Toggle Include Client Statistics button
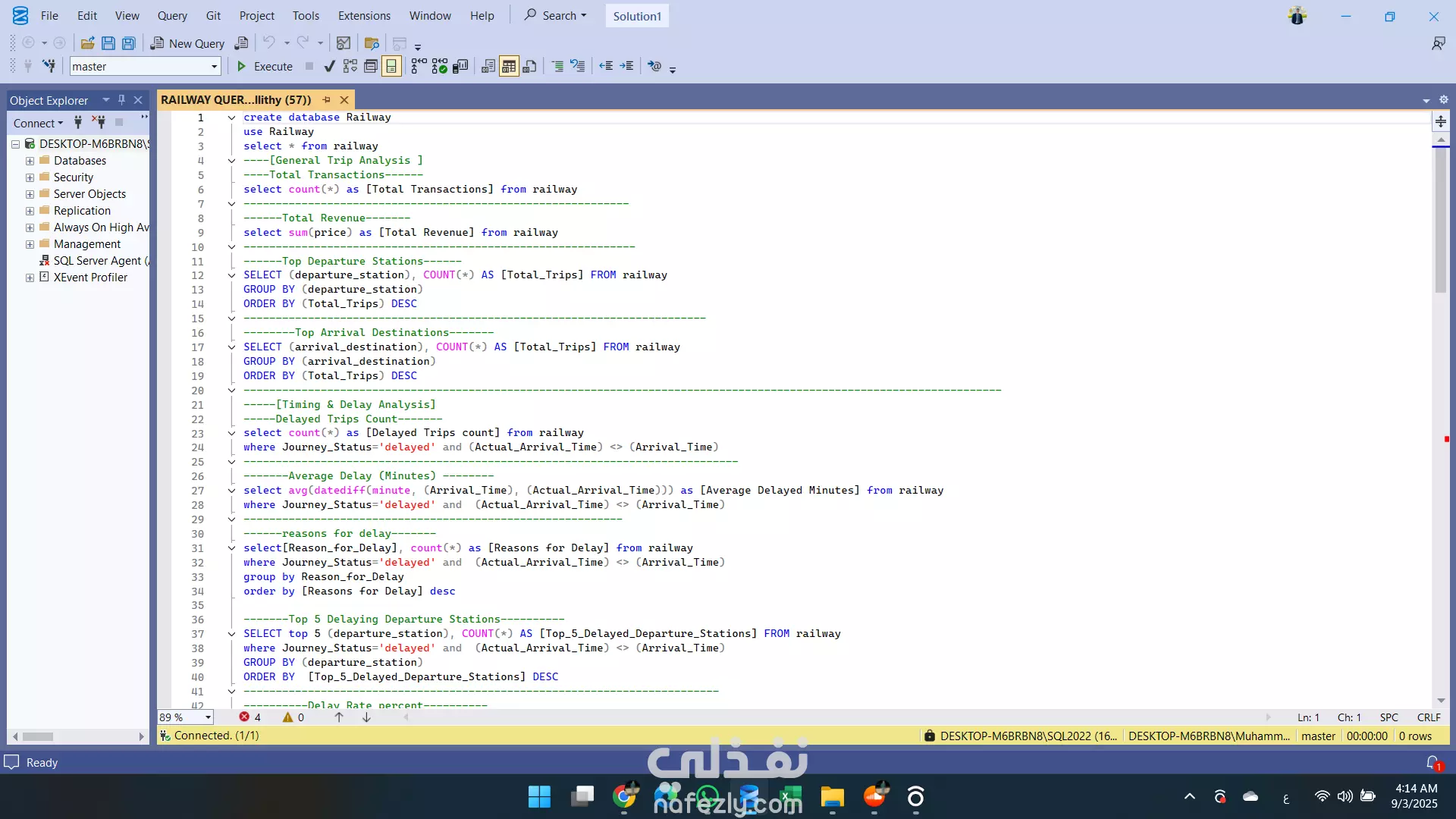This screenshot has height=819, width=1456. tap(460, 67)
